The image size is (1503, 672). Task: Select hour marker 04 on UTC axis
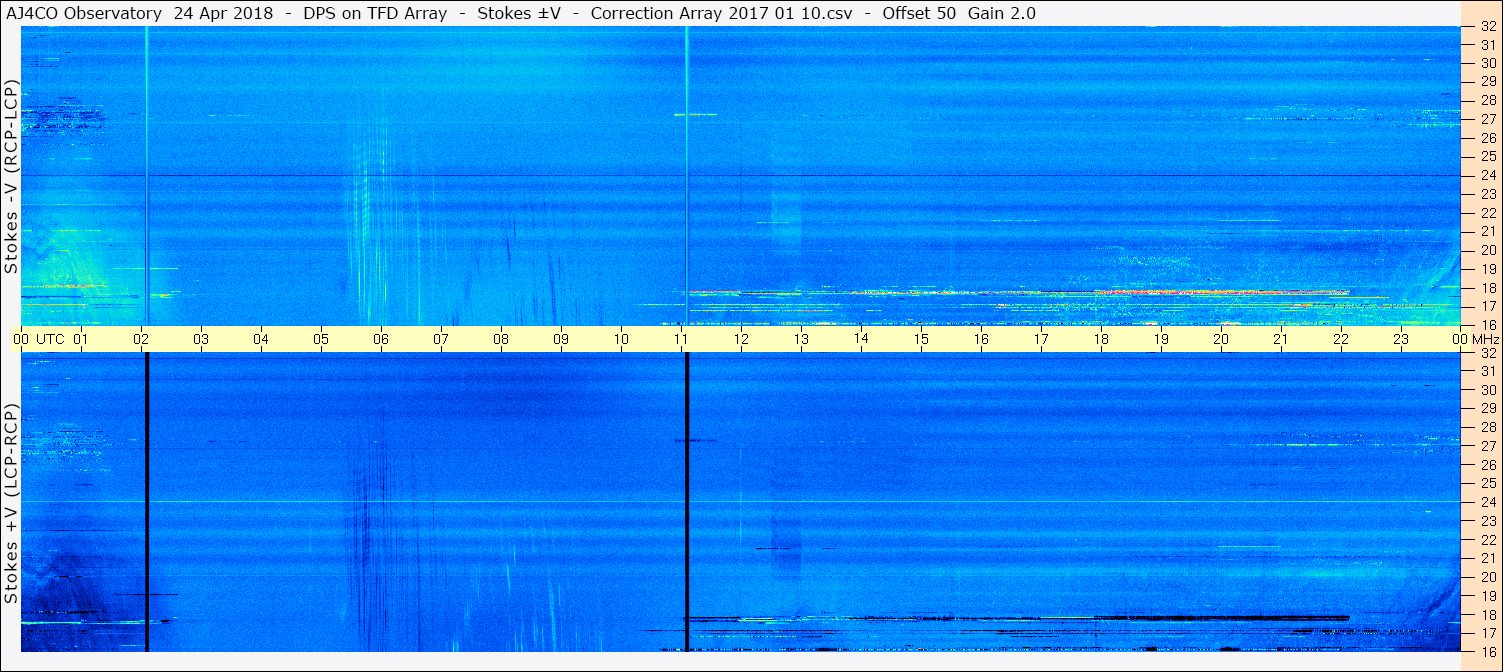261,339
